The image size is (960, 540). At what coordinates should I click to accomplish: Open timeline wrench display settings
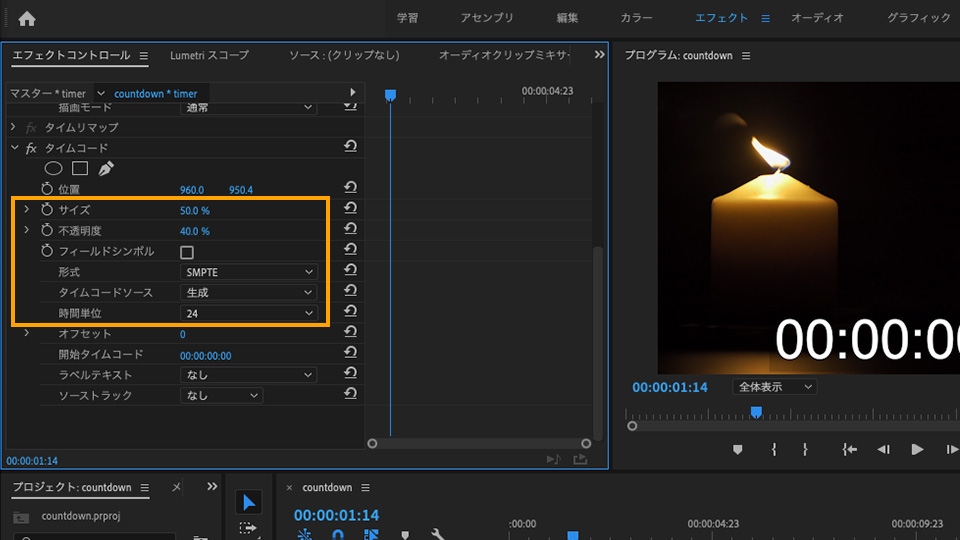[437, 534]
